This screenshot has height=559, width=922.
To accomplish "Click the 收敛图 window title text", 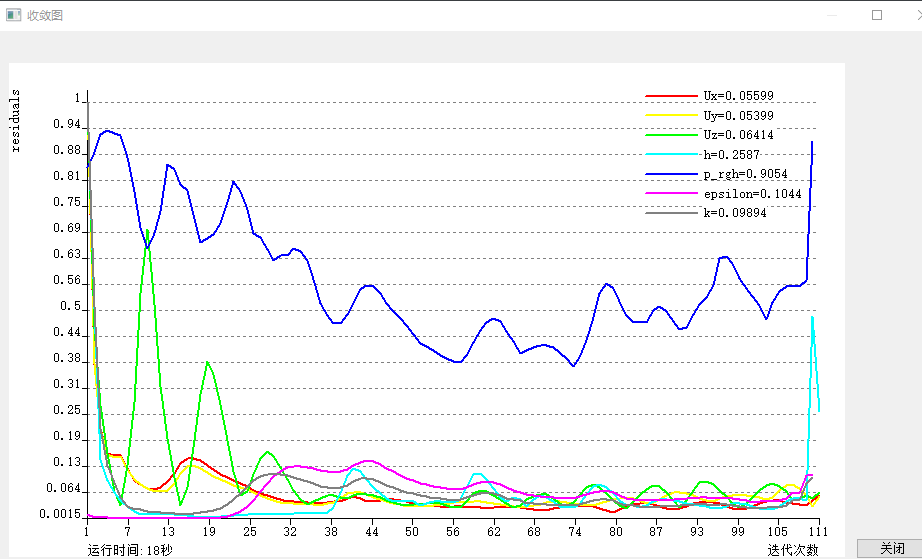I will coord(45,15).
